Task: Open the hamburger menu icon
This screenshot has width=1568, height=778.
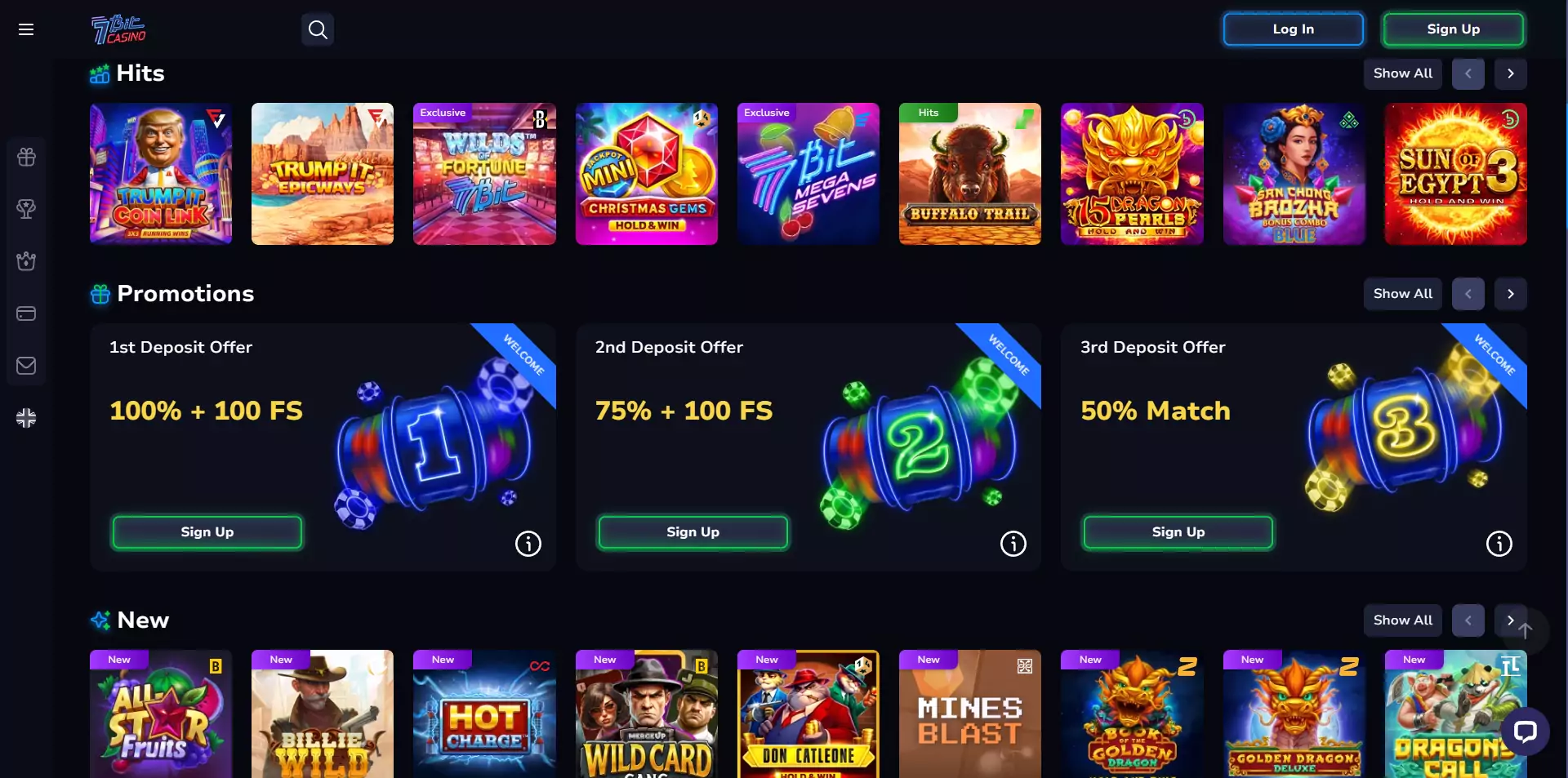Action: [26, 29]
